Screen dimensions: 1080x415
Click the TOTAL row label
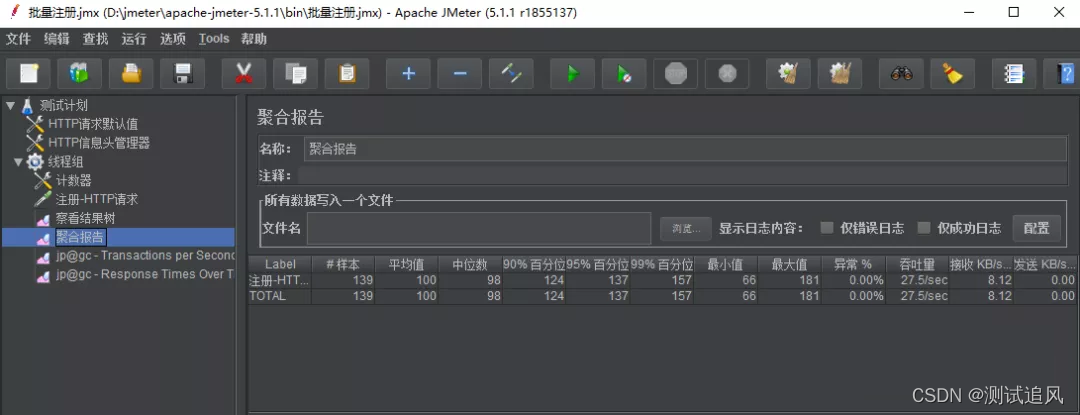point(280,296)
